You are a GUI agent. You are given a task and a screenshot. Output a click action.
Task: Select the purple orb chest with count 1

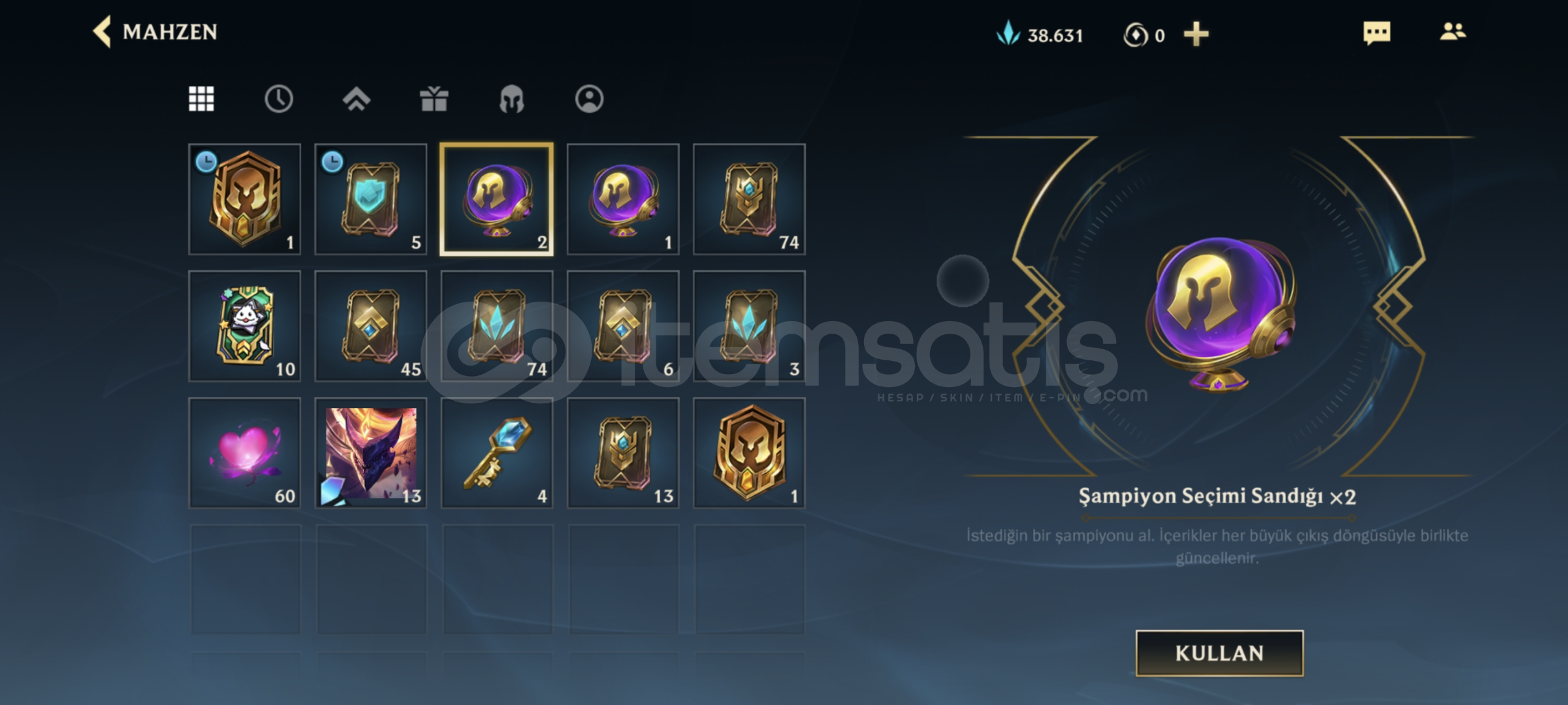[623, 199]
